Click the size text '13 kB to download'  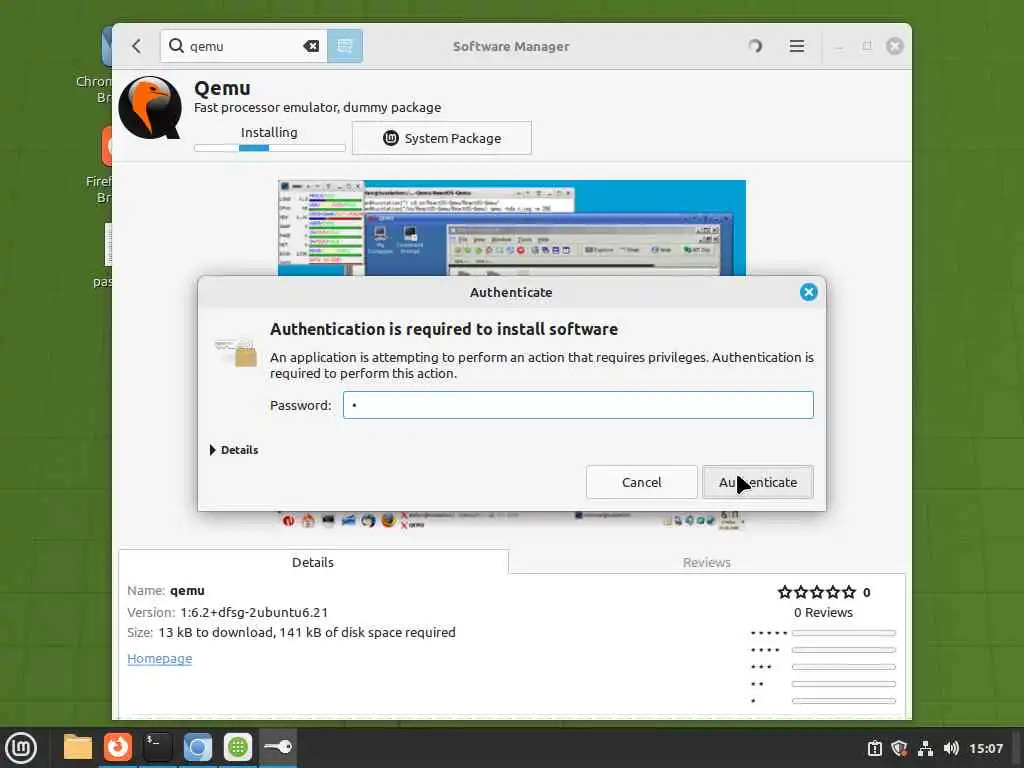(x=216, y=632)
